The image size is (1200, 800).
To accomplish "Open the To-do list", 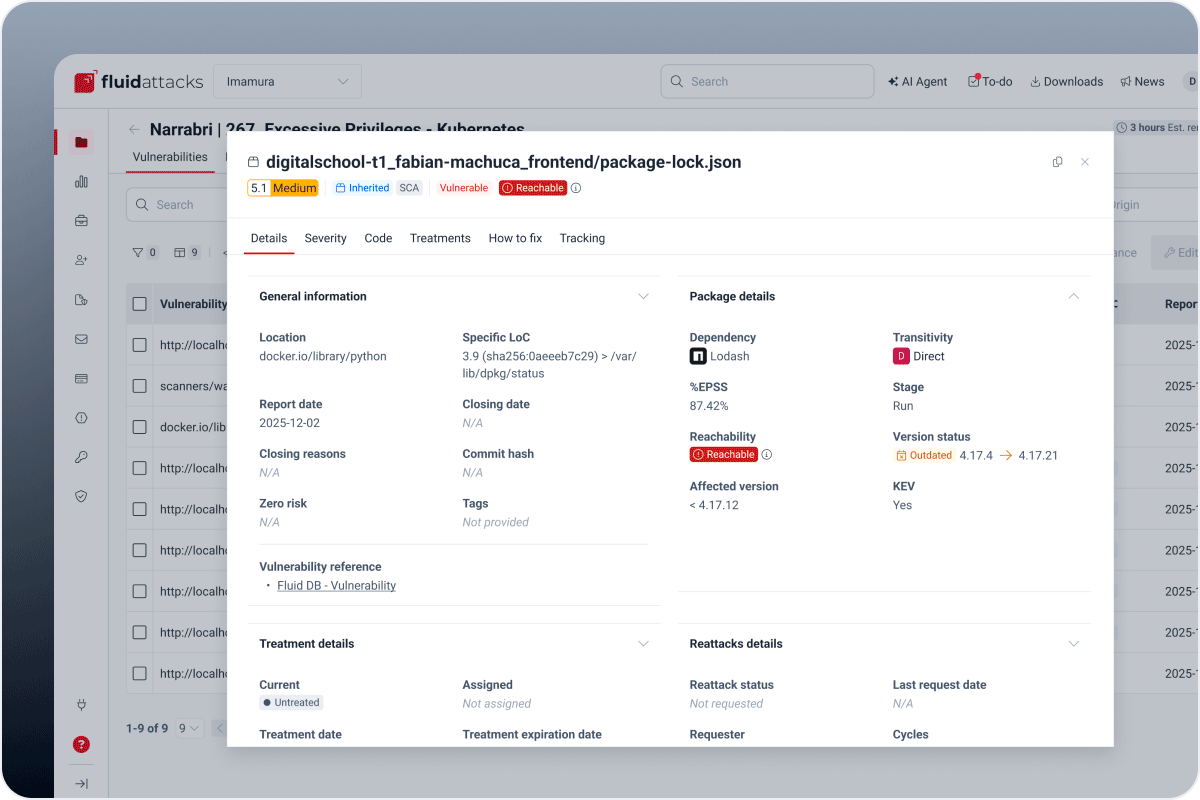I will 990,82.
